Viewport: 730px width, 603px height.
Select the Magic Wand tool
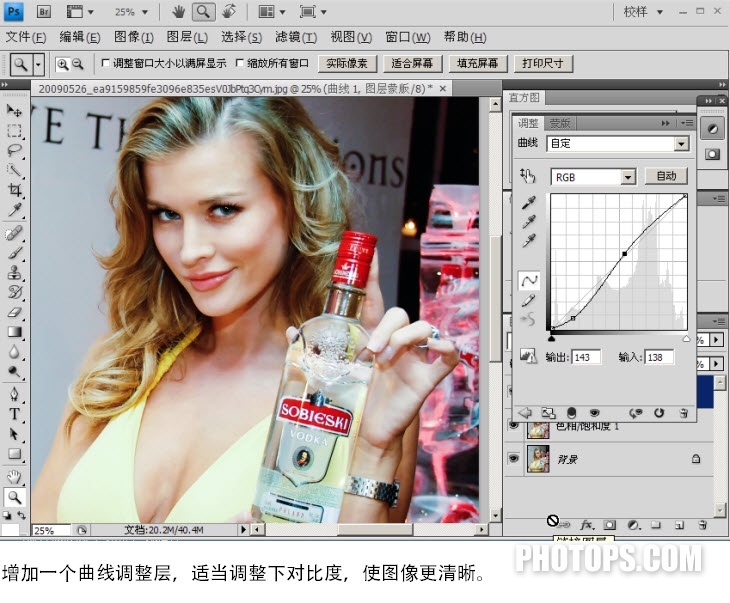click(x=14, y=170)
